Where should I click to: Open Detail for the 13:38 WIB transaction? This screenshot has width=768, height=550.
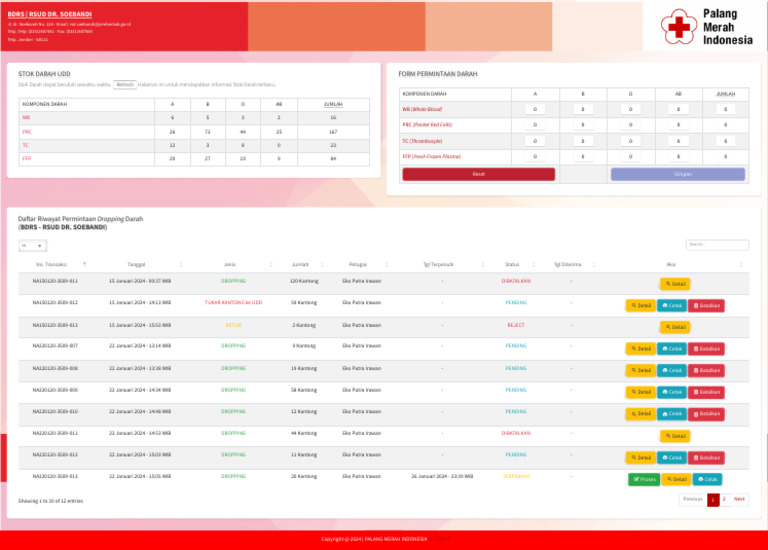pos(641,371)
